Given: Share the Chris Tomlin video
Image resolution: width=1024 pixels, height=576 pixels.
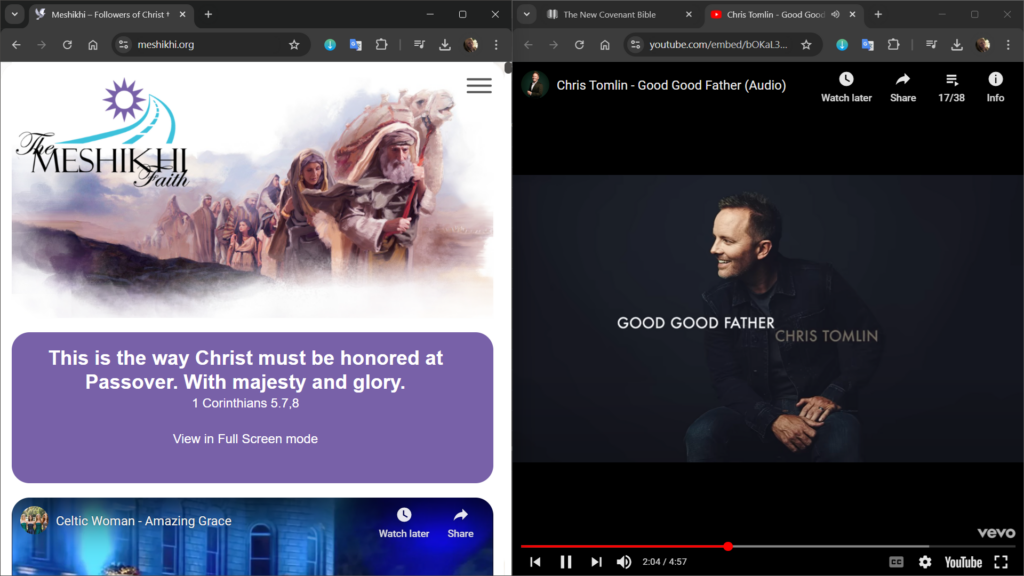Looking at the screenshot, I should (x=903, y=87).
